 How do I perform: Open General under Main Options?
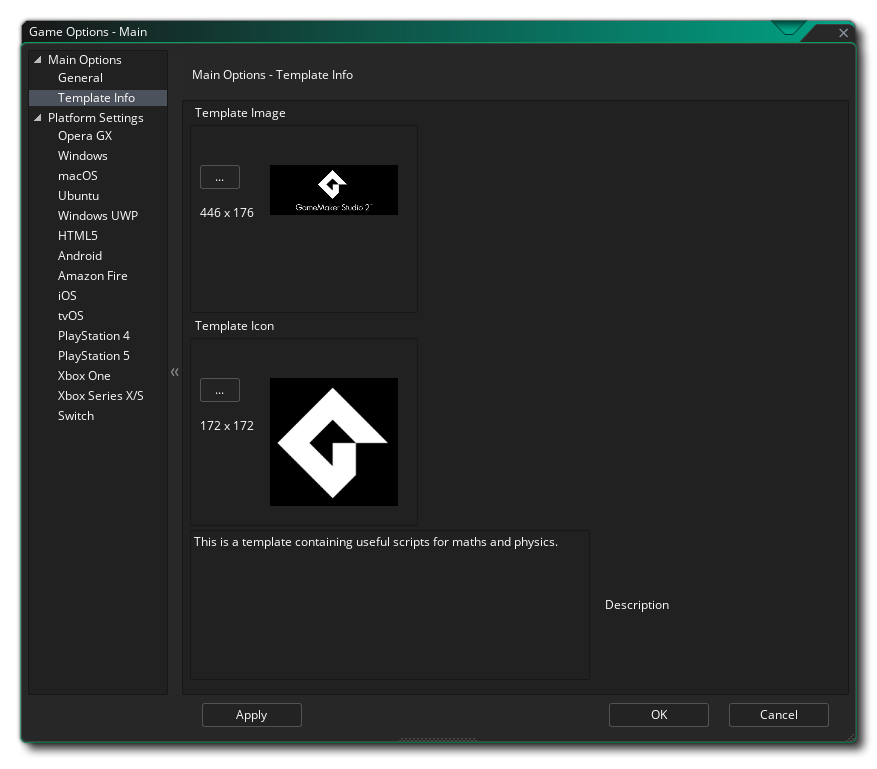pyautogui.click(x=81, y=78)
